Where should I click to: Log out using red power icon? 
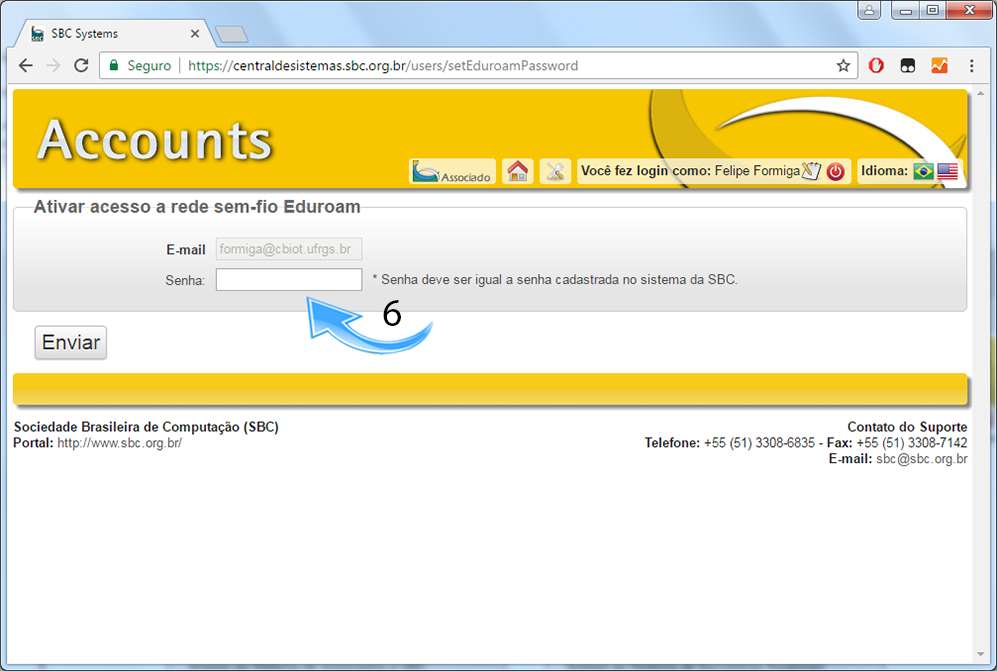tap(835, 171)
